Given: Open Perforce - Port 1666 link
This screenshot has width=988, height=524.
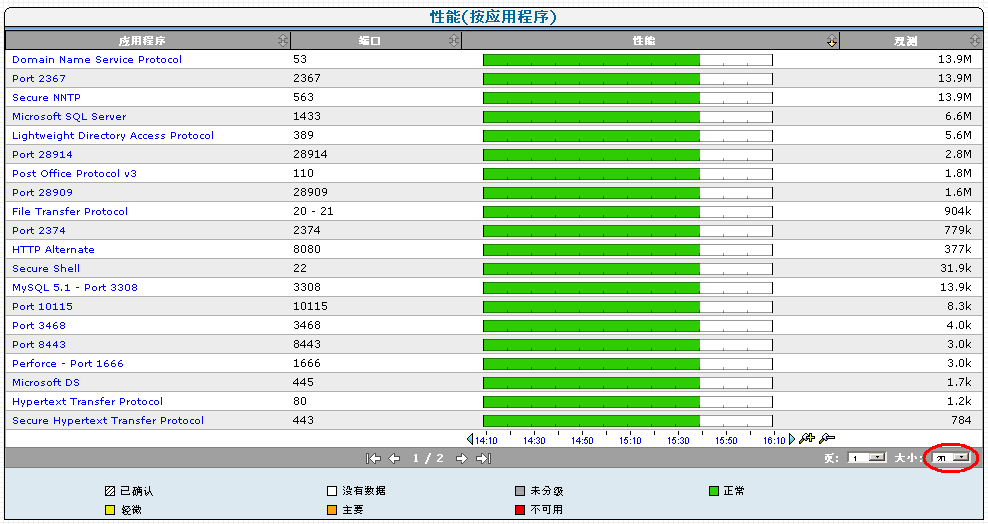Looking at the screenshot, I should pyautogui.click(x=68, y=363).
